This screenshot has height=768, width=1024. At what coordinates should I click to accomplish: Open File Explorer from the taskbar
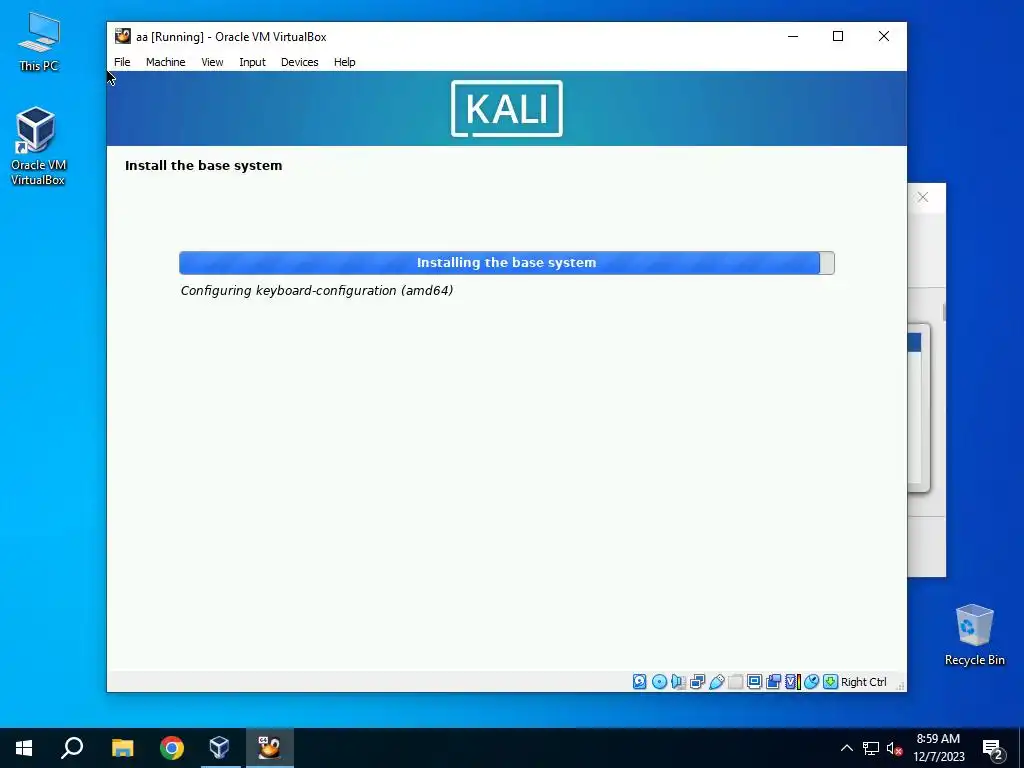click(122, 748)
